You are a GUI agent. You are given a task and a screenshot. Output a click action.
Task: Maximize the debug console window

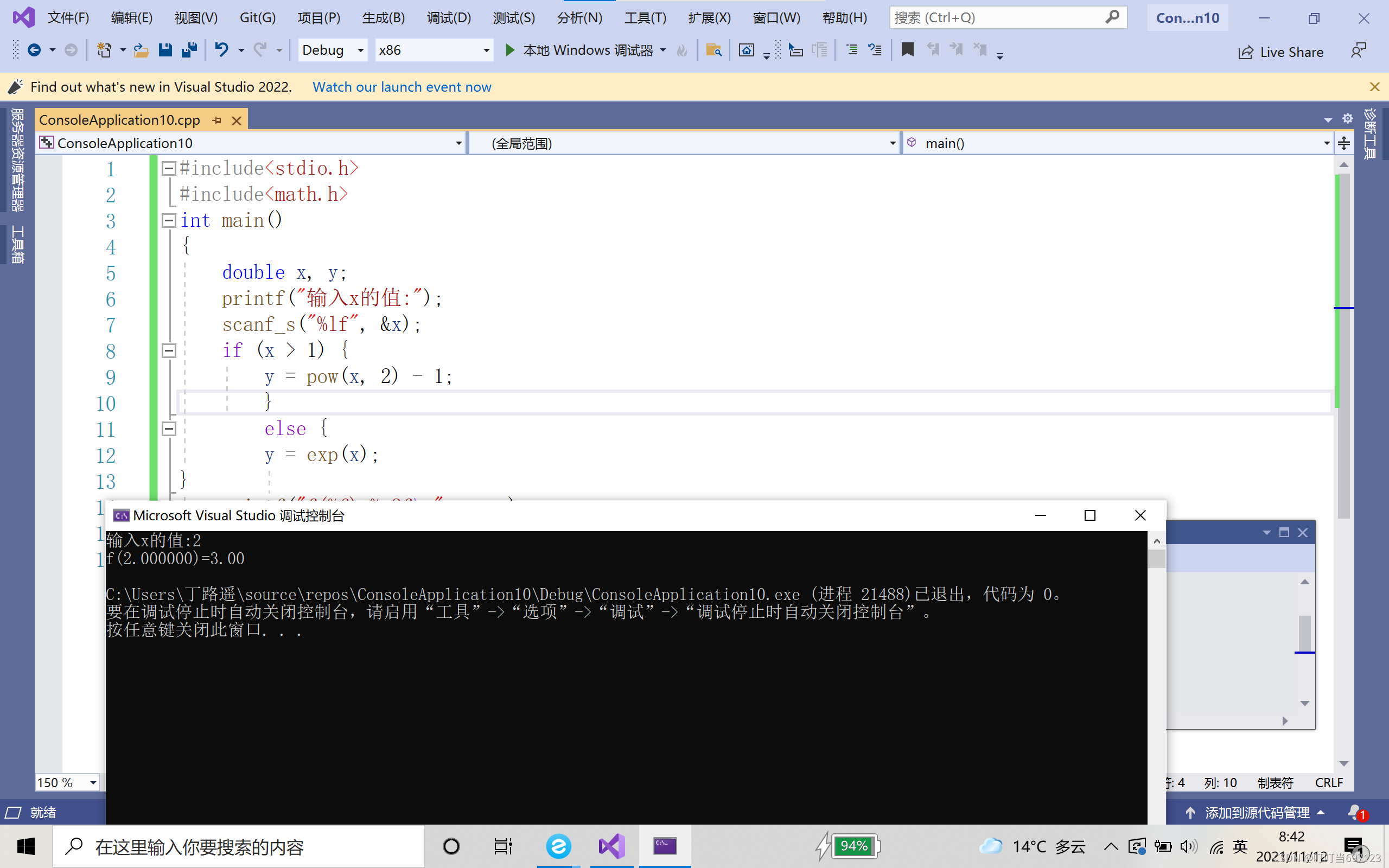[x=1090, y=515]
